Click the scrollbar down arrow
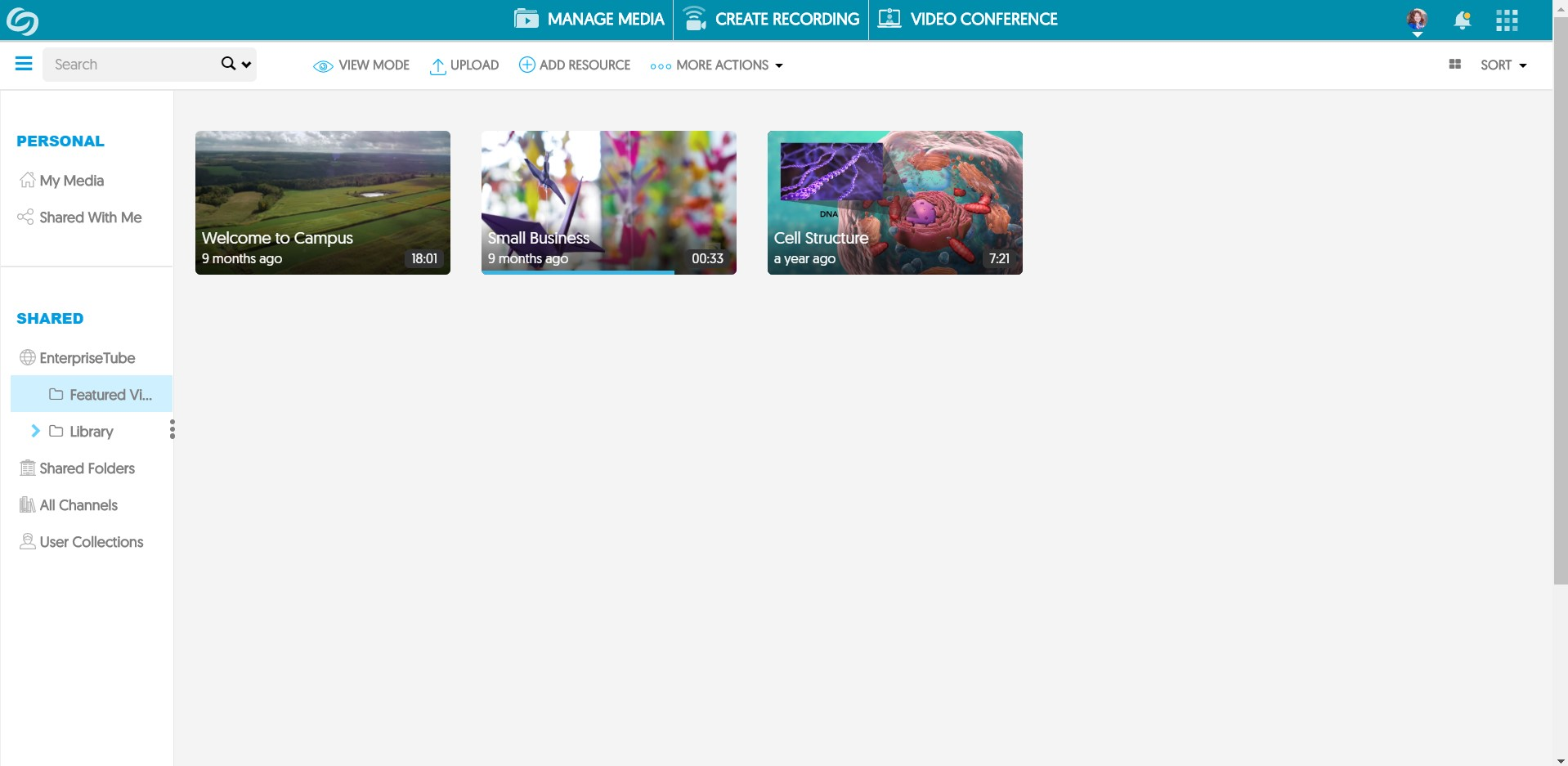 coord(1561,760)
